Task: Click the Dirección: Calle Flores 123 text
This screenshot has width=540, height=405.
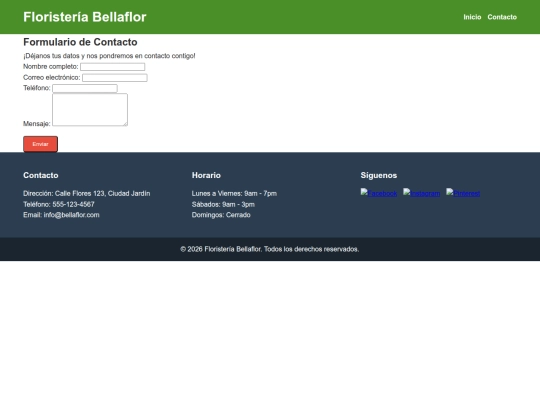Action: pos(87,194)
